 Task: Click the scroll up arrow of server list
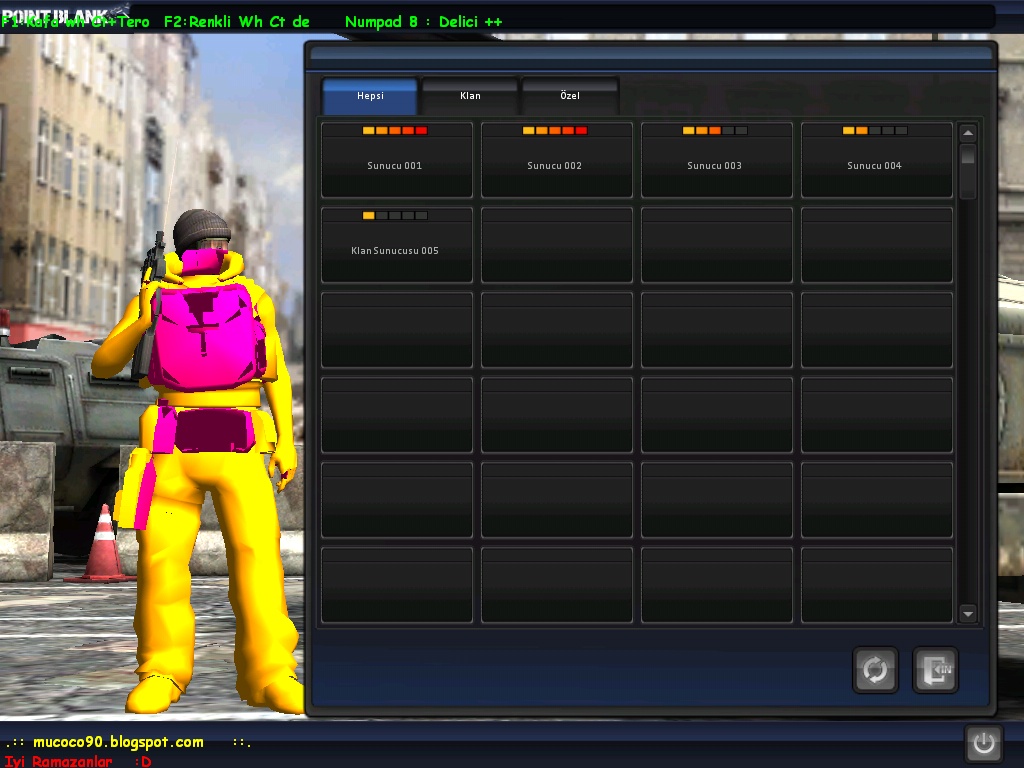click(968, 133)
